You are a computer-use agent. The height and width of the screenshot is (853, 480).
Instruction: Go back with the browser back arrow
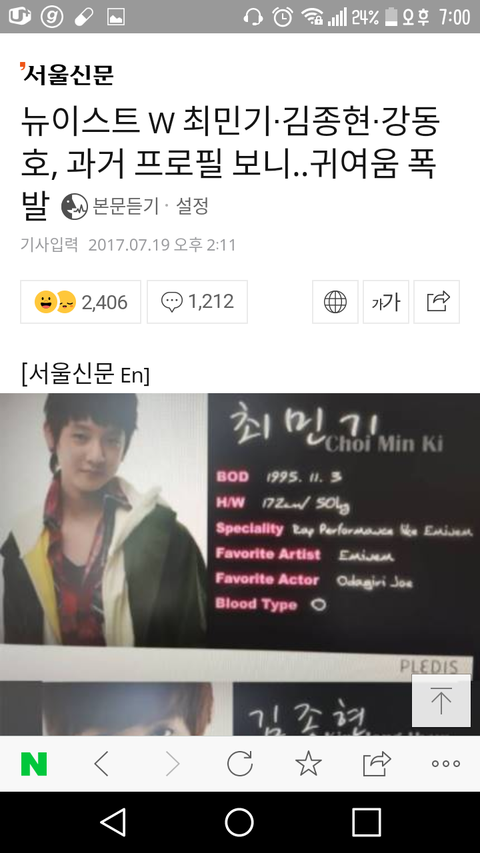tap(102, 764)
